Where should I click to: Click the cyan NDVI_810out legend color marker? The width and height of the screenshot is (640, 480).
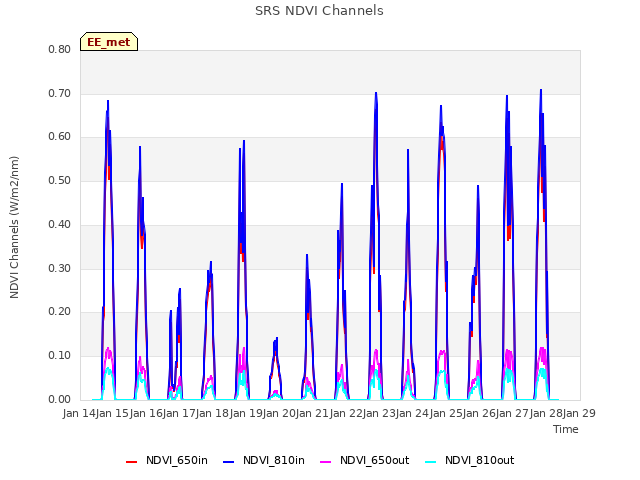[431, 462]
